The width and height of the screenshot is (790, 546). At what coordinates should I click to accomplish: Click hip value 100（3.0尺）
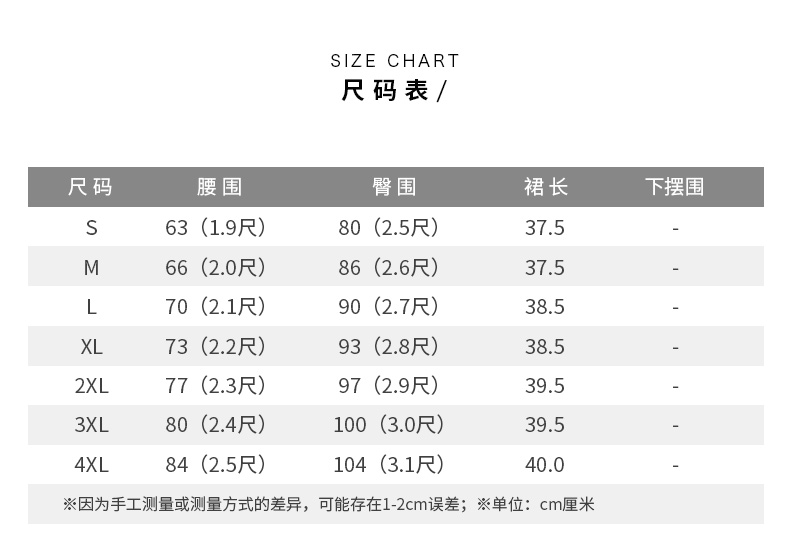(389, 425)
